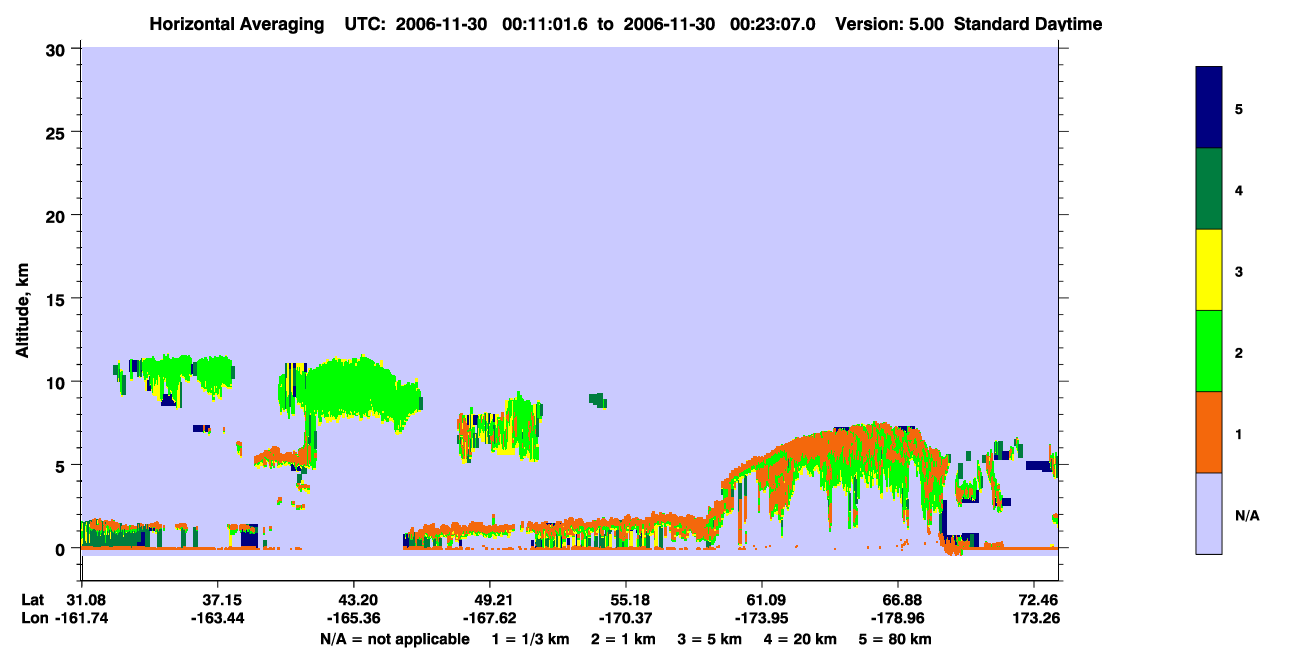1300x667 pixels.
Task: Click the navy blue legend swatch labeled 5
Action: 1209,108
